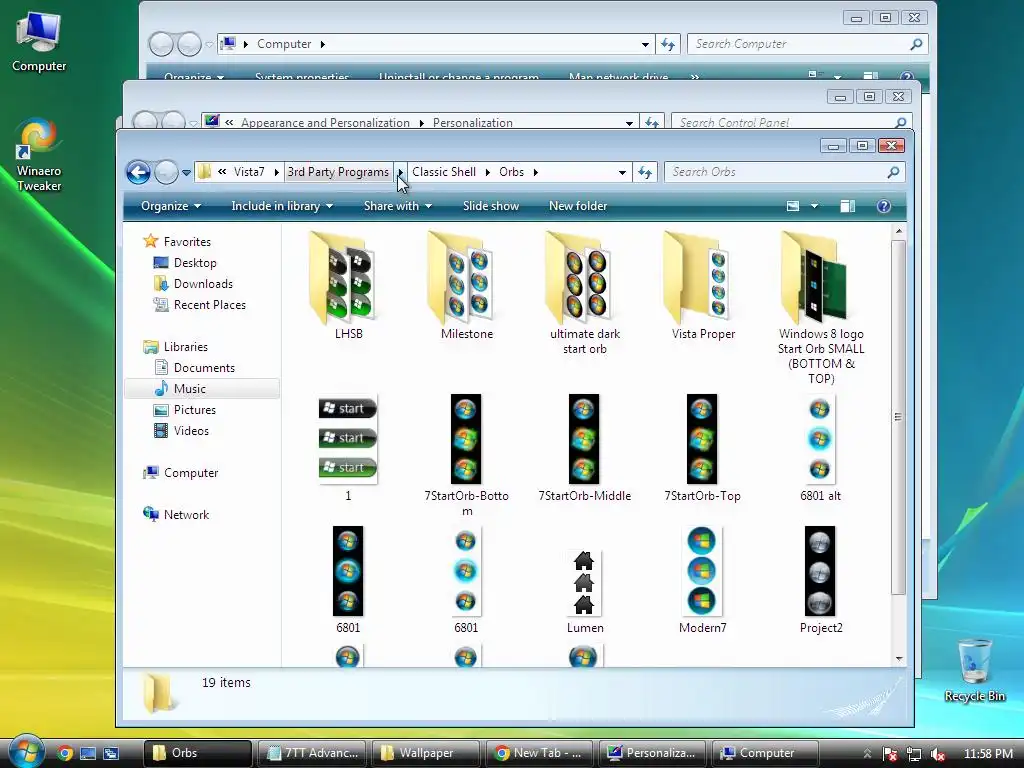Screen dimensions: 1024x768
Task: Switch to 7TT Advanc... taskbar button
Action: pyautogui.click(x=313, y=753)
